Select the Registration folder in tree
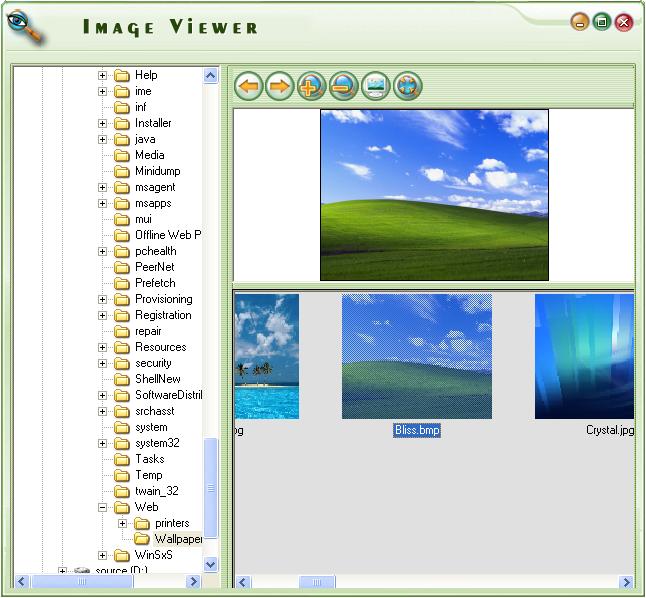 coord(163,315)
